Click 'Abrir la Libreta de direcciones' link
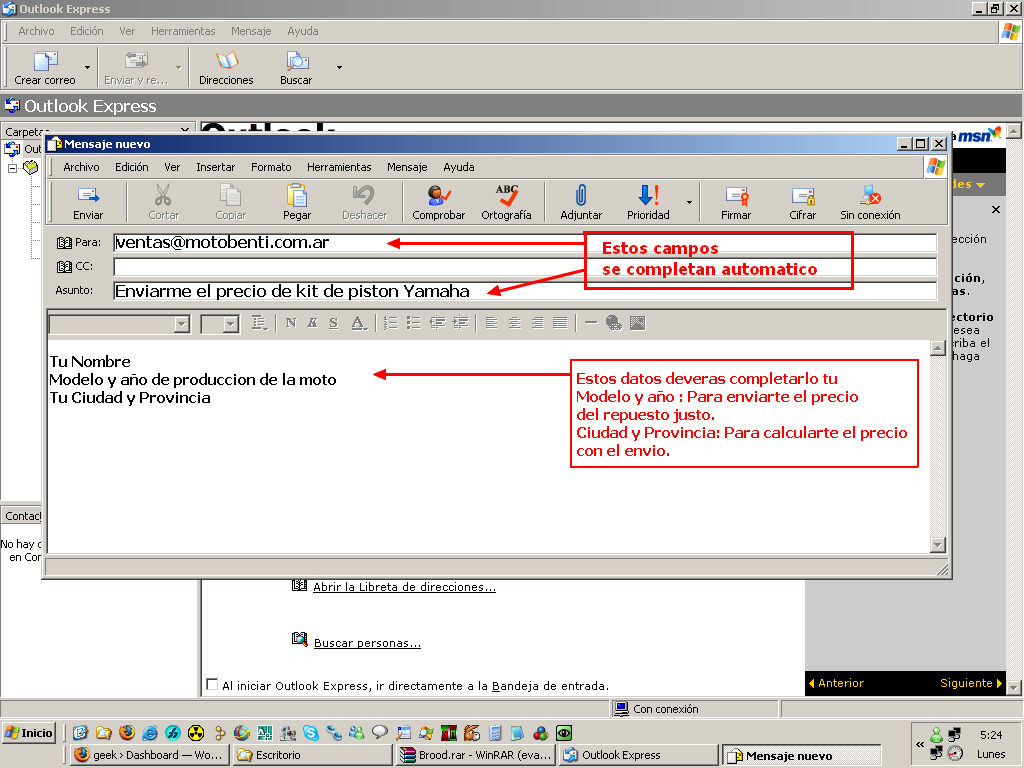1024x768 pixels. tap(404, 587)
